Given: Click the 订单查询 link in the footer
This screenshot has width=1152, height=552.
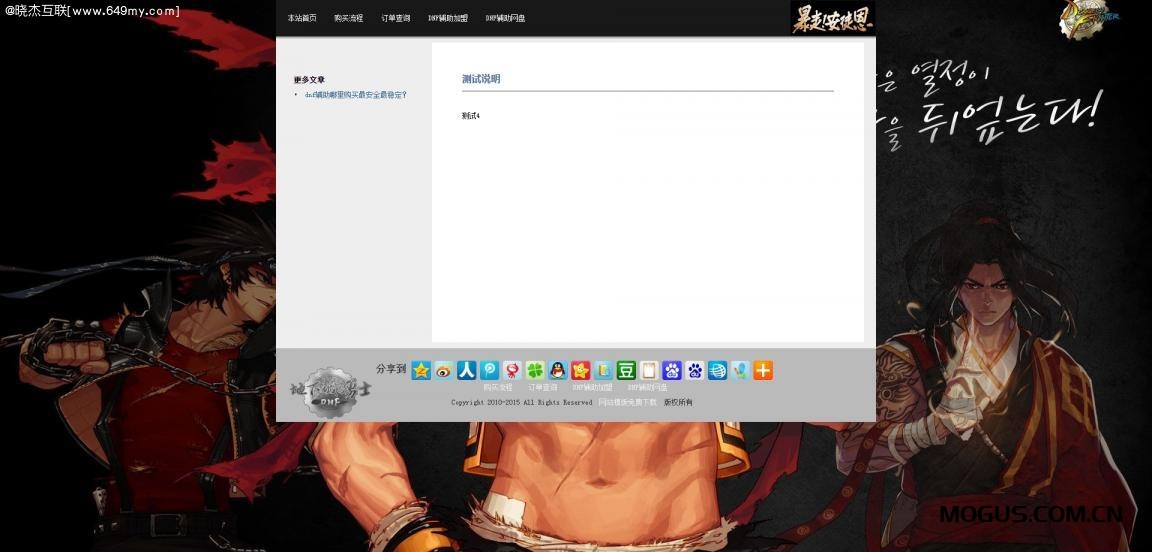Looking at the screenshot, I should 543,387.
